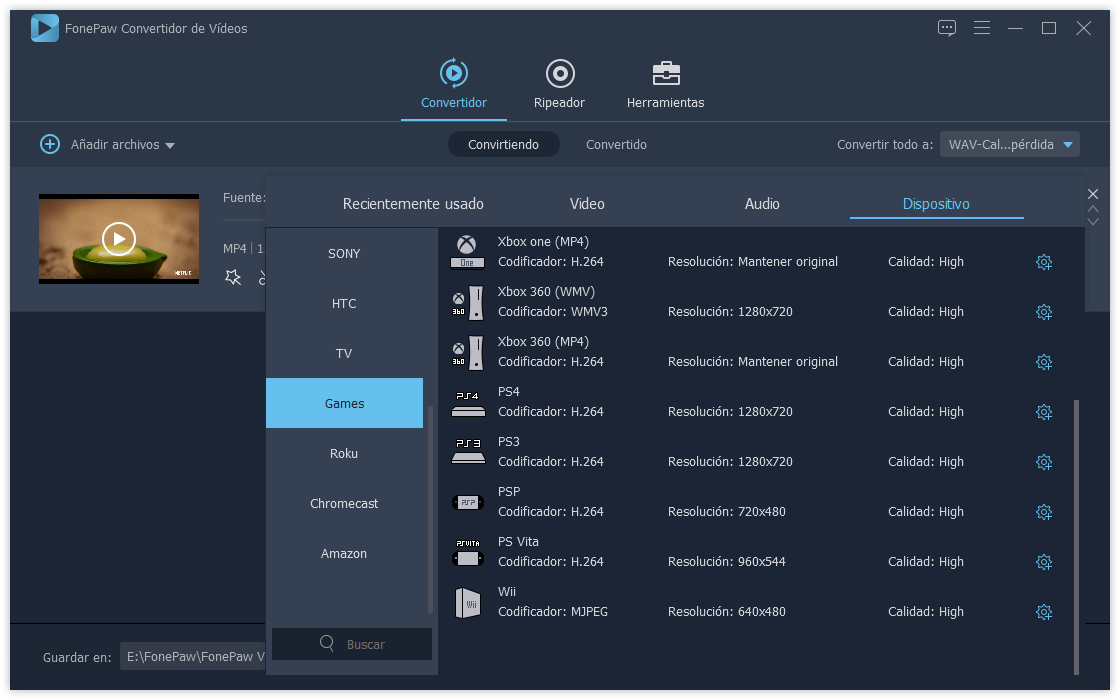Choose the HTC device category
The image size is (1120, 700).
(344, 304)
